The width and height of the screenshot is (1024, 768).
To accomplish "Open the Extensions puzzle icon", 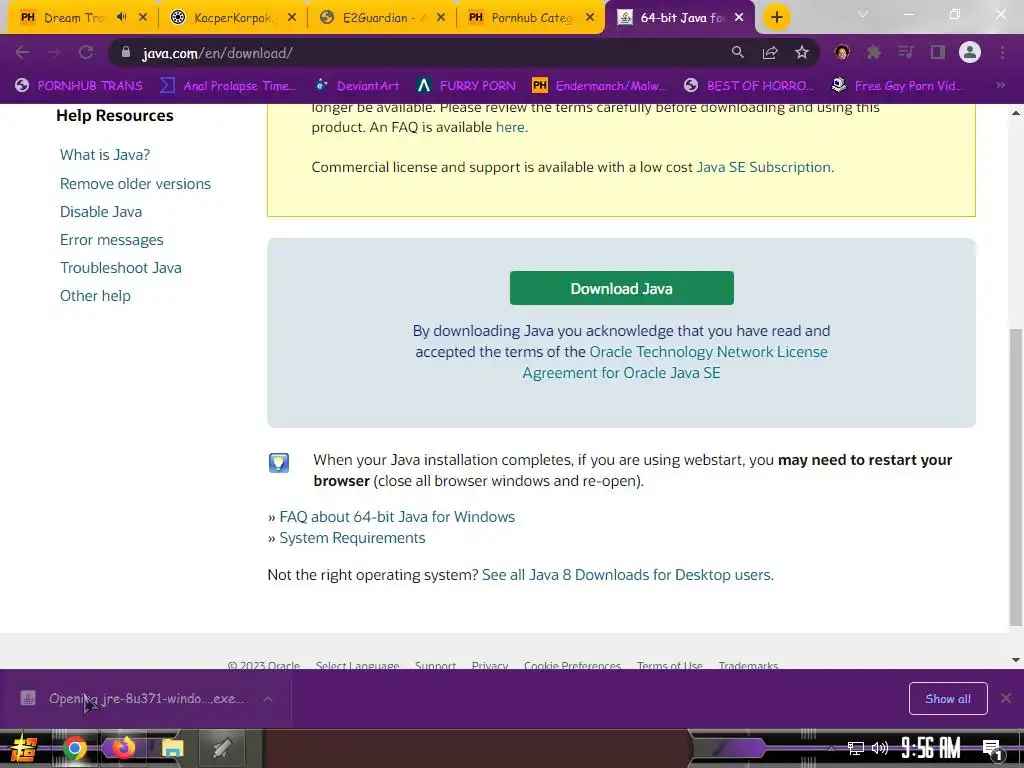I will (874, 52).
